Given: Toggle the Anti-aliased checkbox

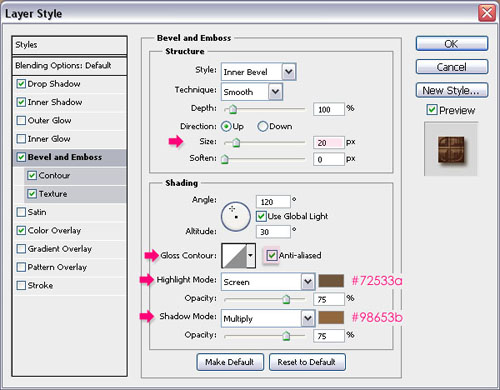Looking at the screenshot, I should pyautogui.click(x=272, y=256).
